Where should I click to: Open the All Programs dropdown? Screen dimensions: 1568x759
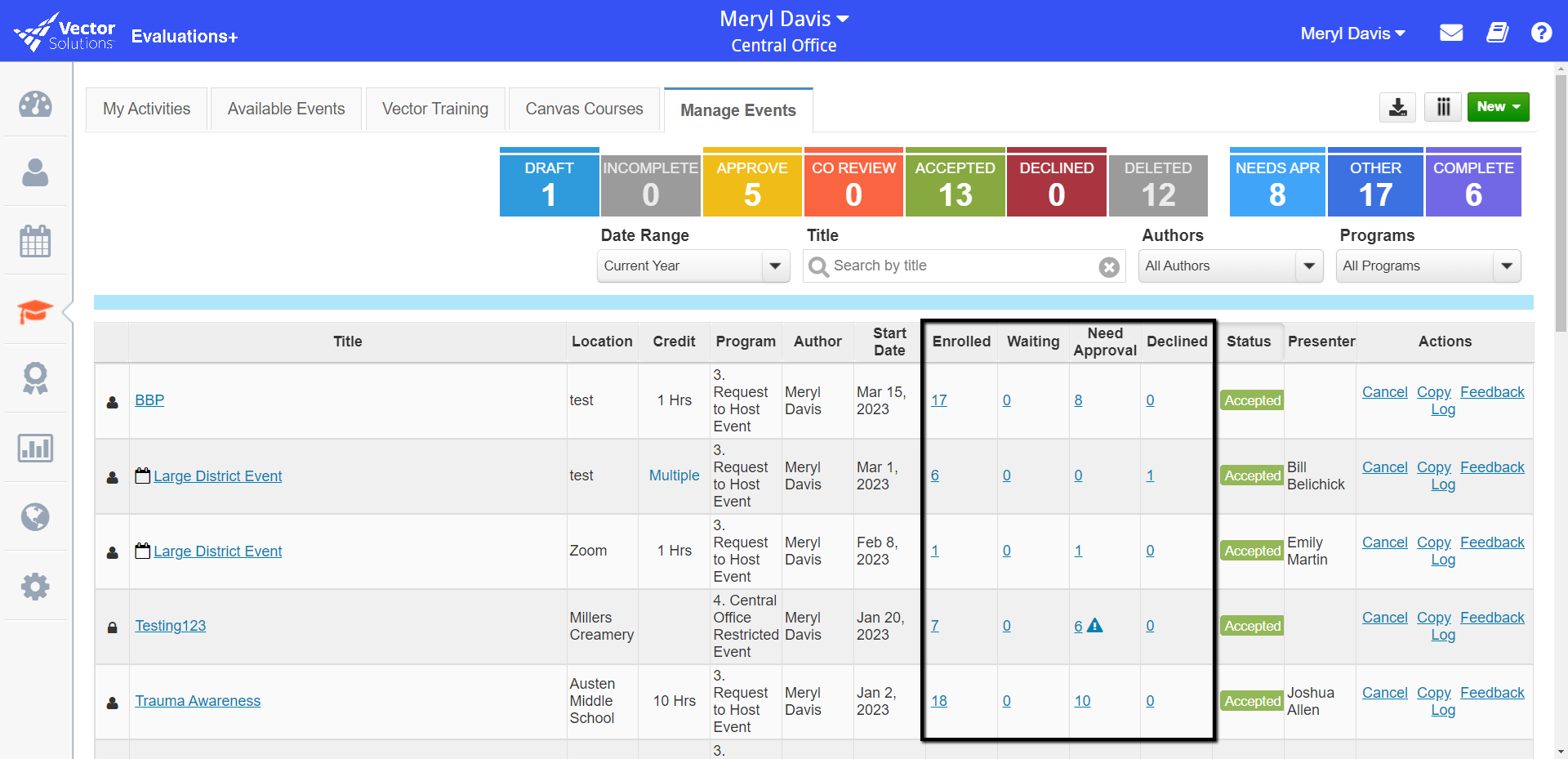point(1428,266)
